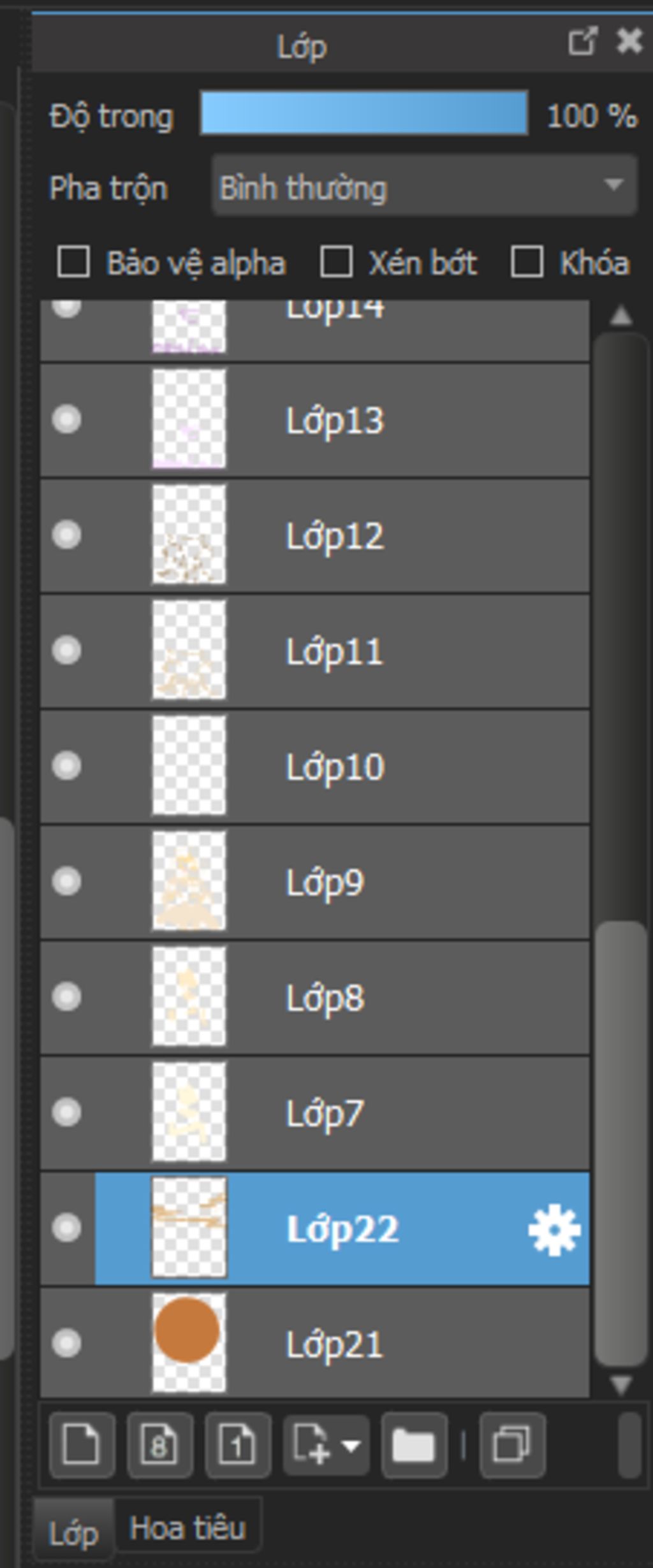Switch to the Hoa tiêu tab
The height and width of the screenshot is (1568, 653).
tap(187, 1529)
